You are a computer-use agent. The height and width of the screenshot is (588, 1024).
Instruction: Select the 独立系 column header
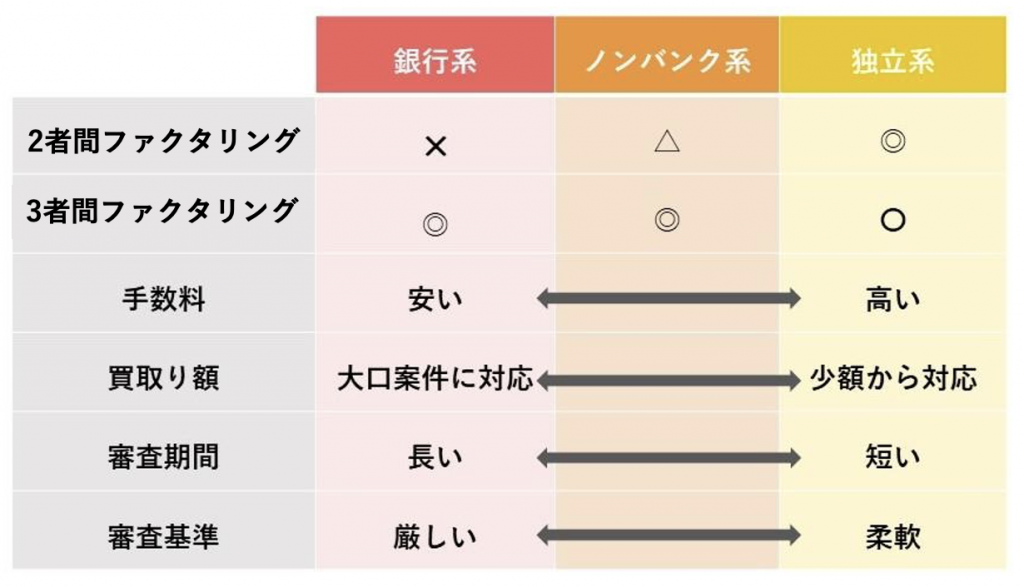[893, 55]
